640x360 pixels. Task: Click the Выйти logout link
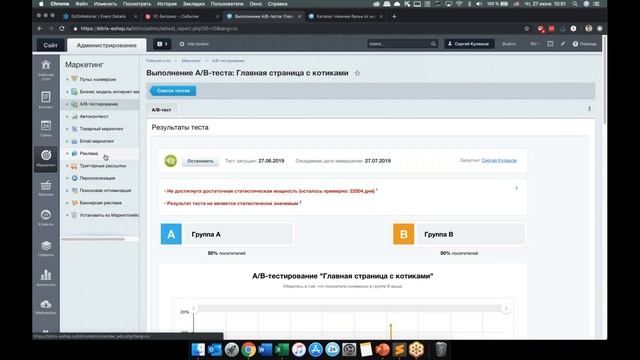(x=509, y=44)
